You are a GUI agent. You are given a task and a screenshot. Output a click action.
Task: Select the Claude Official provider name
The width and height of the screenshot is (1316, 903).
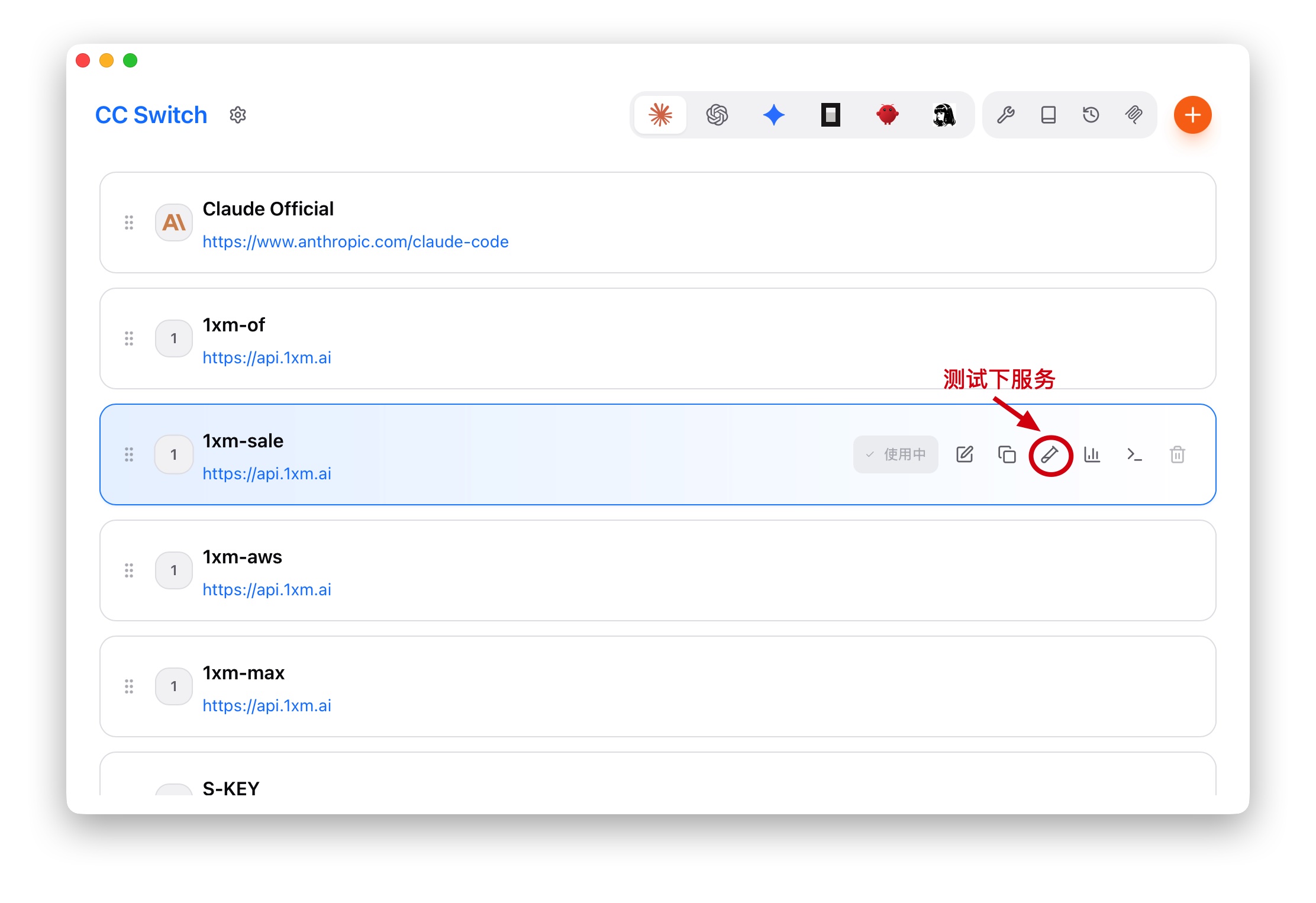tap(268, 209)
